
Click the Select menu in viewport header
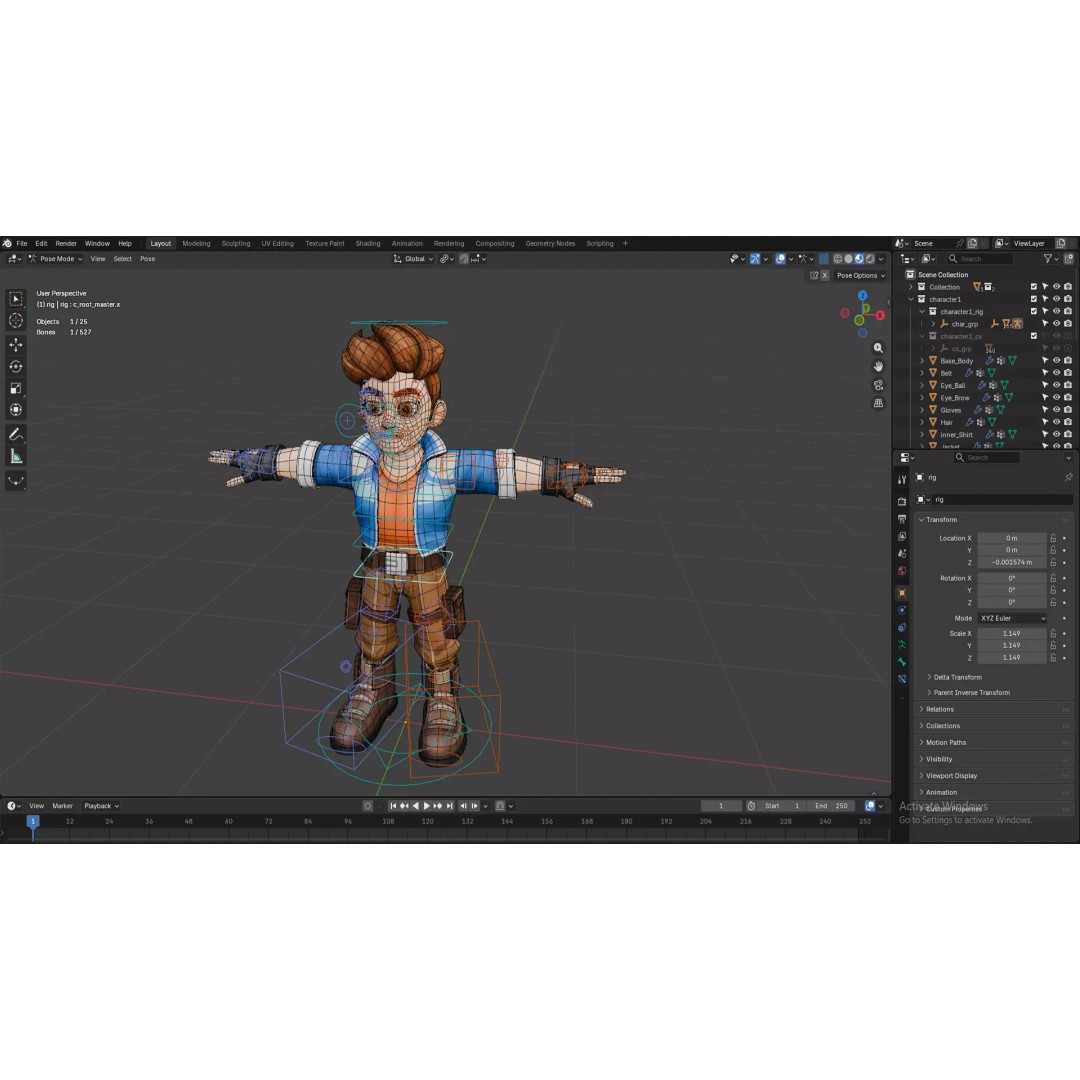point(123,259)
